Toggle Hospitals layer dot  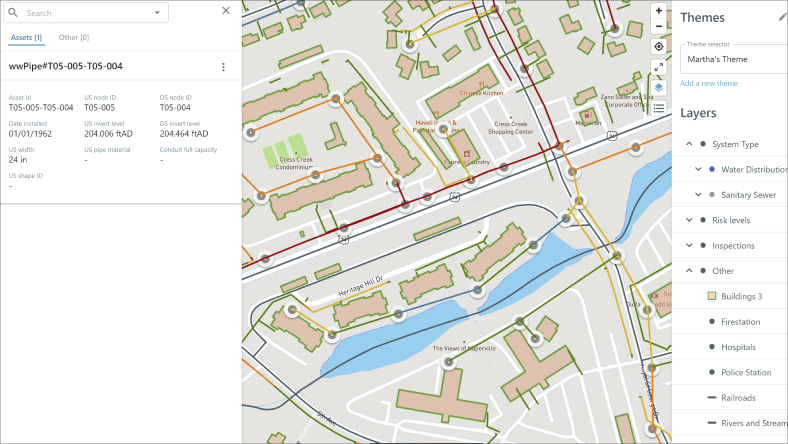coord(712,347)
